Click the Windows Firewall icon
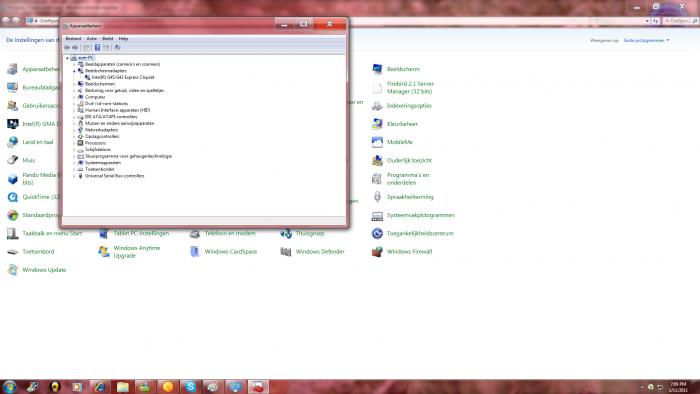Viewport: 700px width, 394px height. (377, 252)
